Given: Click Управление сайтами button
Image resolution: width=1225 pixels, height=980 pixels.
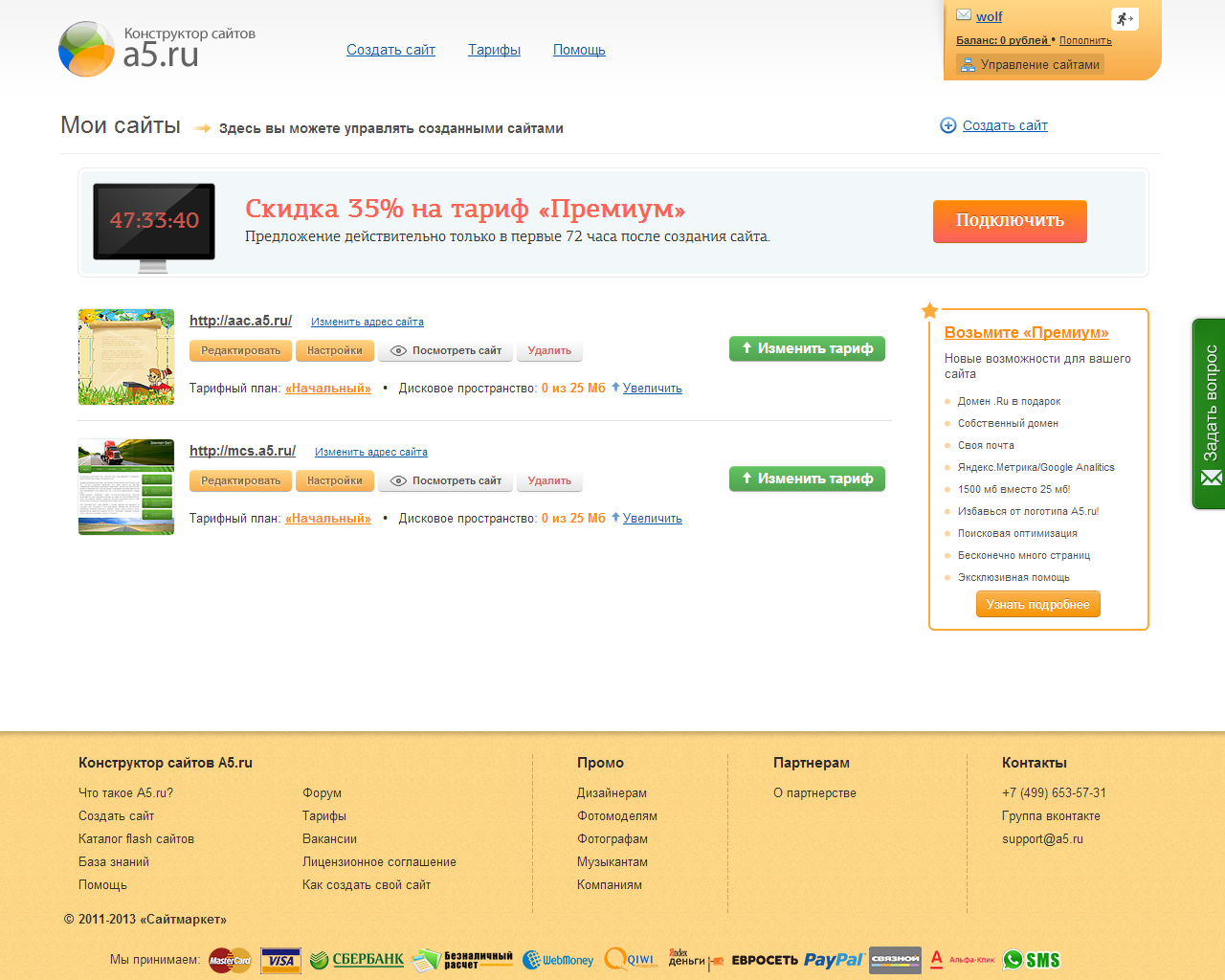Looking at the screenshot, I should [1030, 64].
